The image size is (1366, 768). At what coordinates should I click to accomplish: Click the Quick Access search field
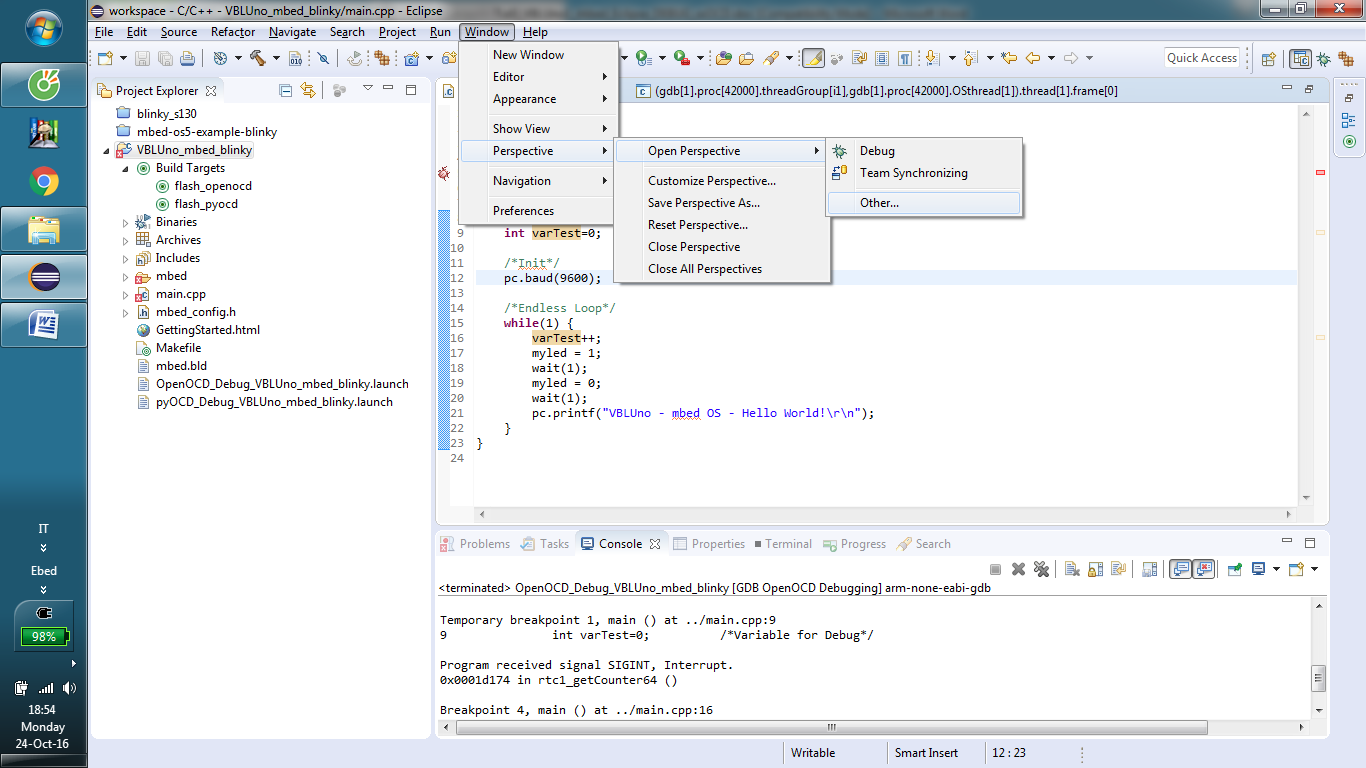coord(1202,58)
